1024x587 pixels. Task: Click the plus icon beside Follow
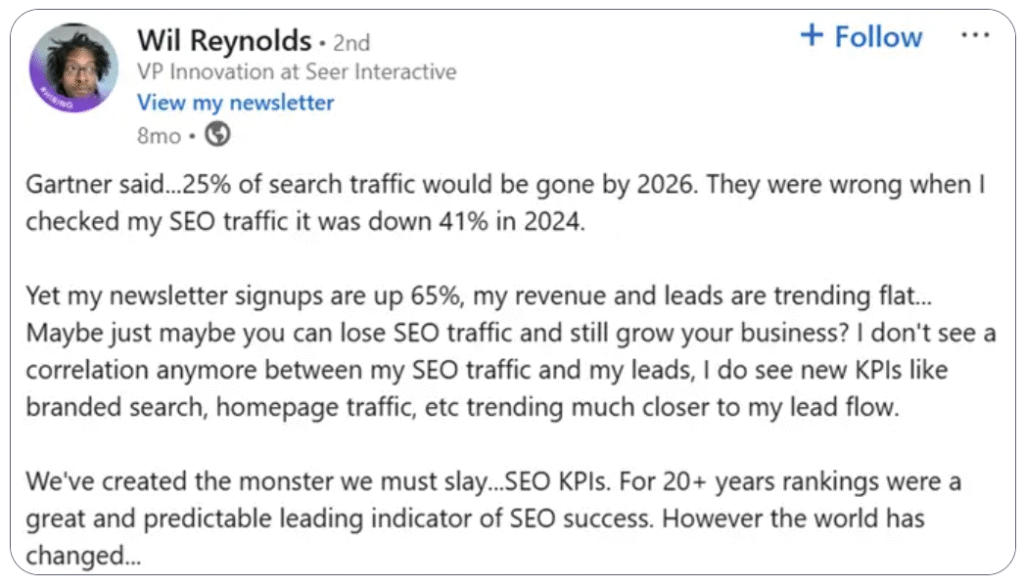pos(812,35)
